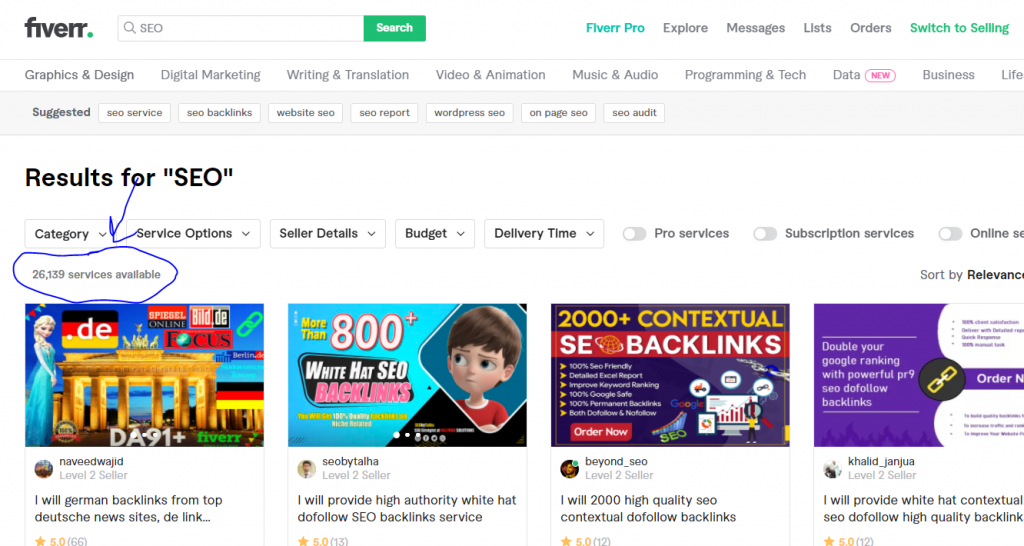Expand the Delivery Time filter
1024x546 pixels.
(x=544, y=233)
